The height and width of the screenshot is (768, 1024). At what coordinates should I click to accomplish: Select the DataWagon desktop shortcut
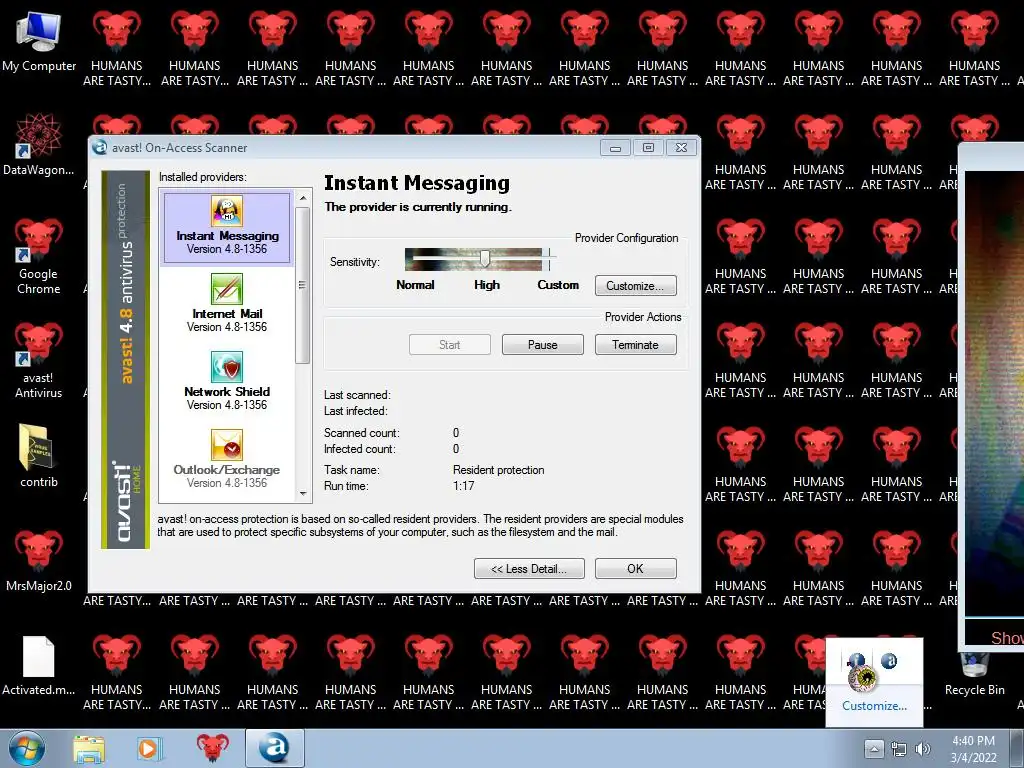[x=39, y=145]
